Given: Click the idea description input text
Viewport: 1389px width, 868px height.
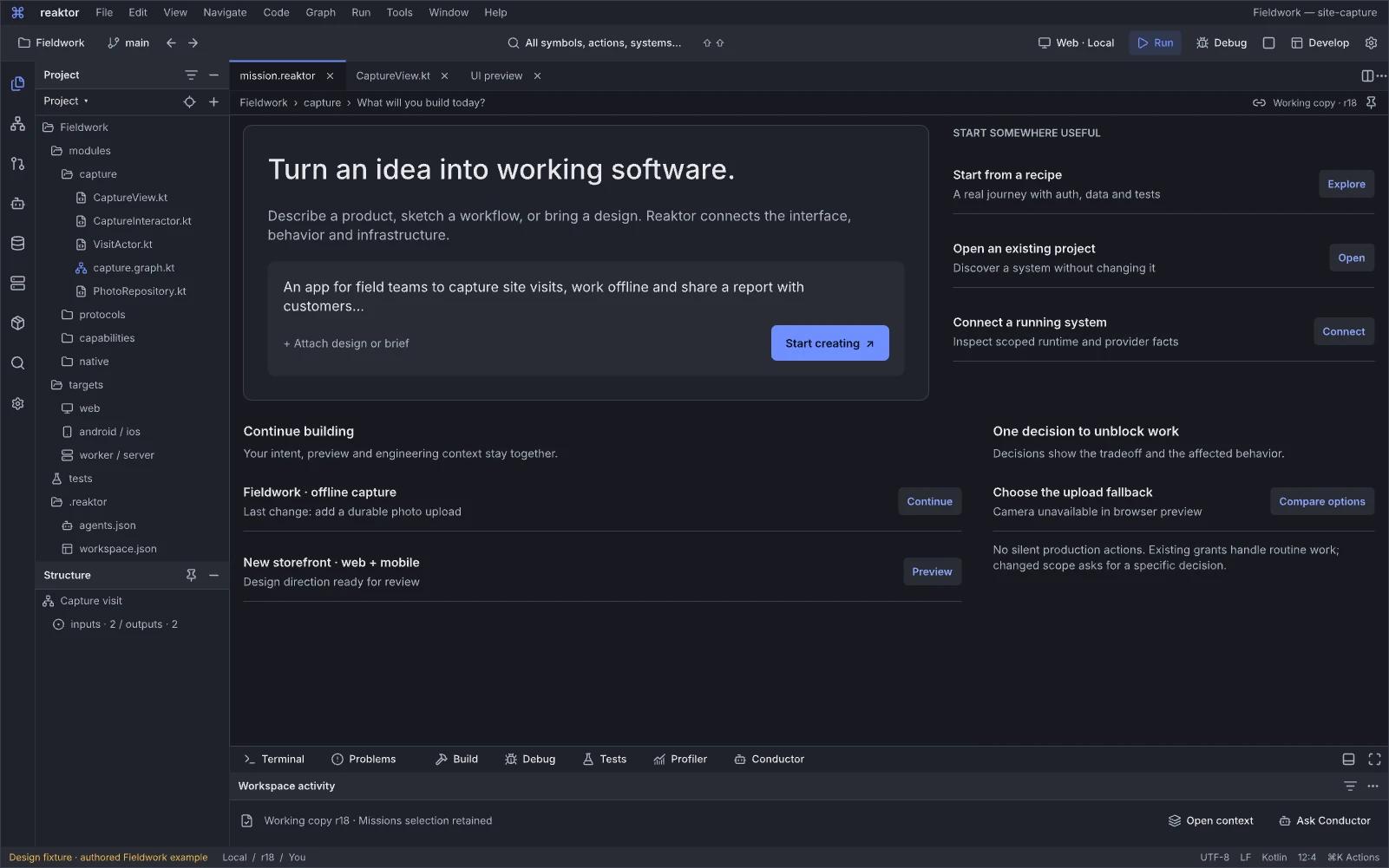Looking at the screenshot, I should (543, 297).
